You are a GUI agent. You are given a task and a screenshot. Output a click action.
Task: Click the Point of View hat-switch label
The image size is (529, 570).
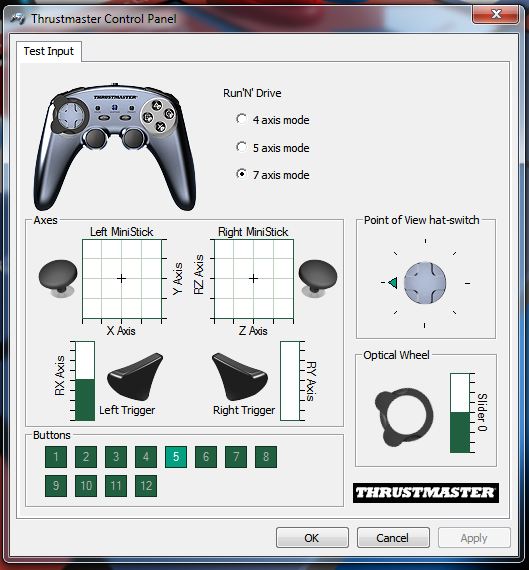click(422, 220)
